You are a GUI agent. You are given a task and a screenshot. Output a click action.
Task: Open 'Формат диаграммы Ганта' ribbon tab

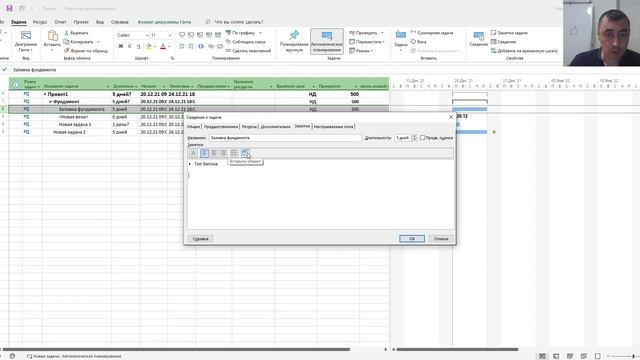(x=164, y=22)
